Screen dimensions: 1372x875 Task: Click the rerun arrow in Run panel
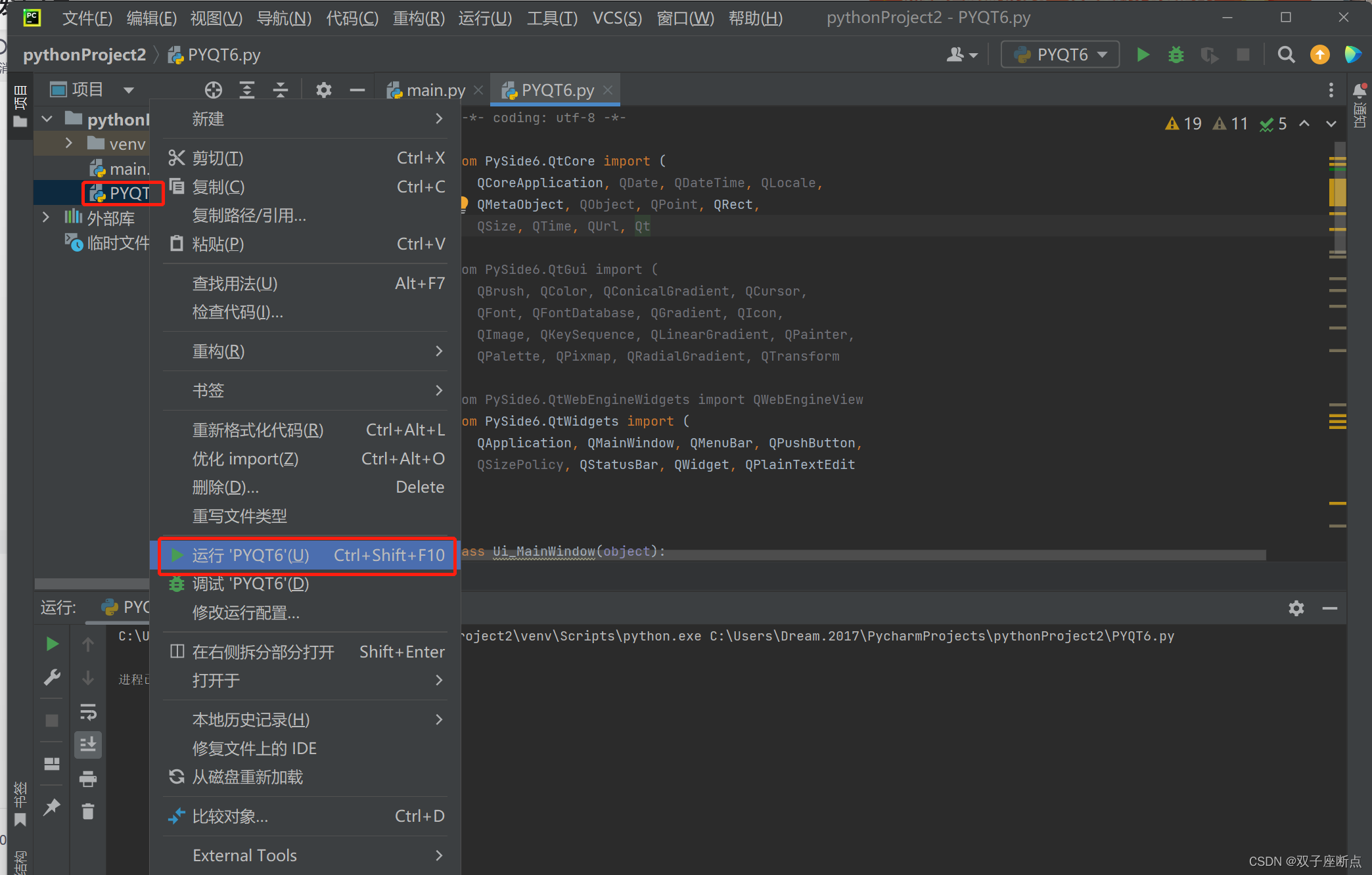click(x=52, y=644)
